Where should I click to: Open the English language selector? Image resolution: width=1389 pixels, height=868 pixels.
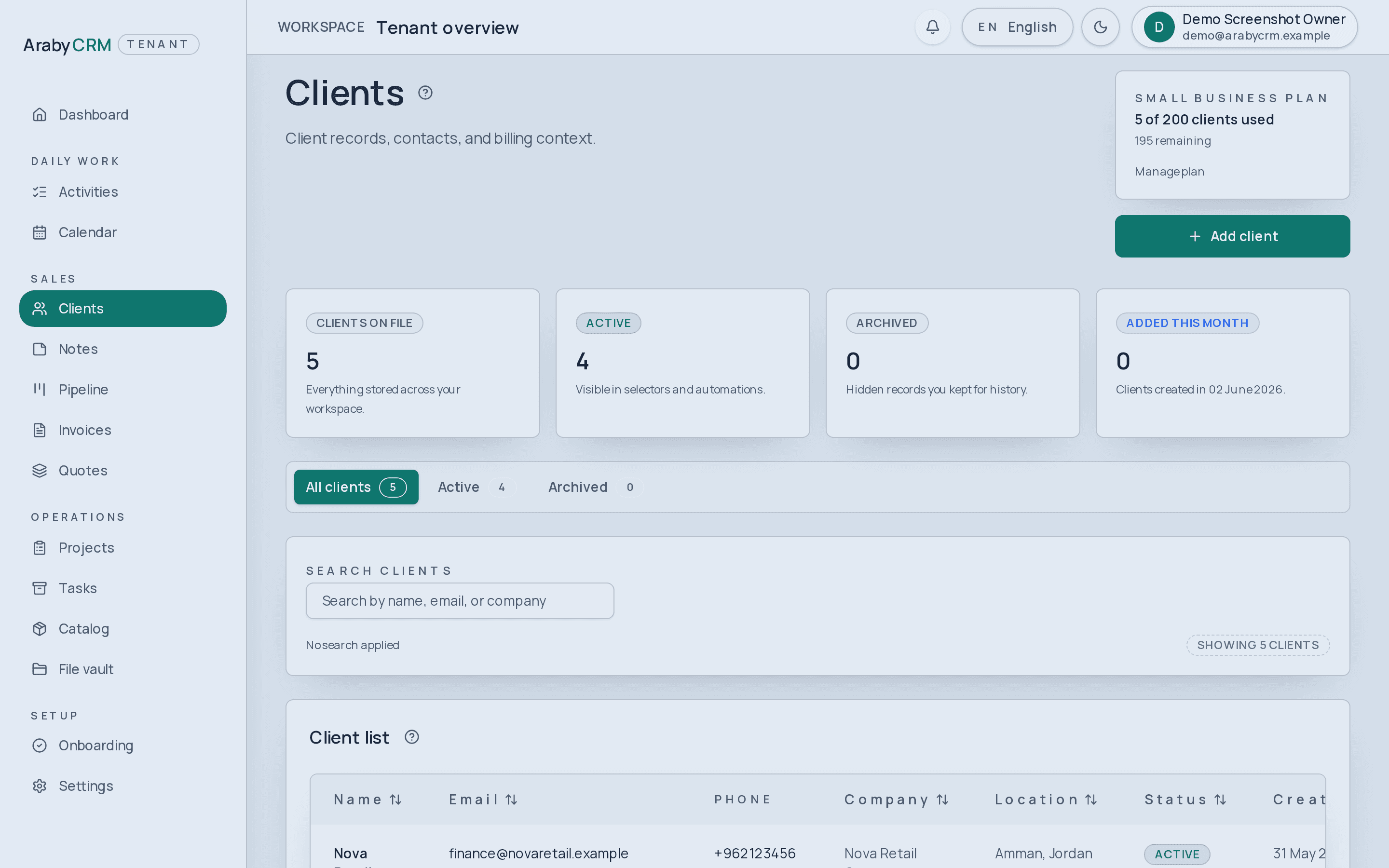pyautogui.click(x=1017, y=27)
